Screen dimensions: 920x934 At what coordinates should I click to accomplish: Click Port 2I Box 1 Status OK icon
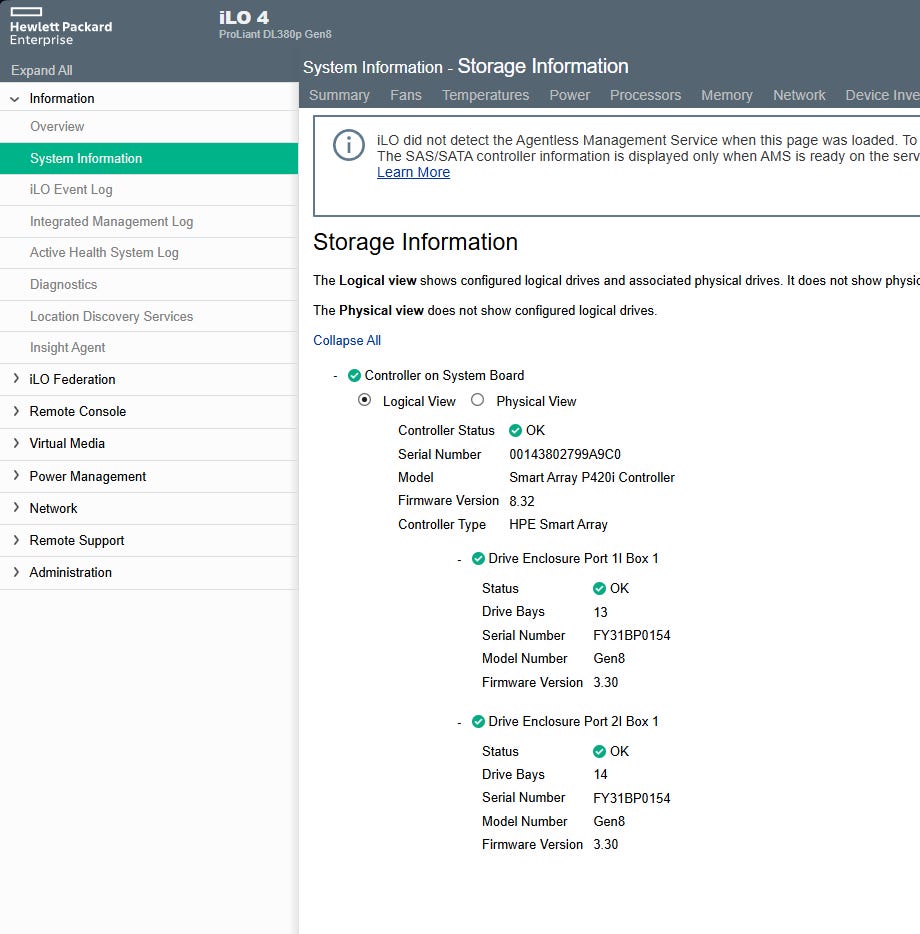point(599,752)
